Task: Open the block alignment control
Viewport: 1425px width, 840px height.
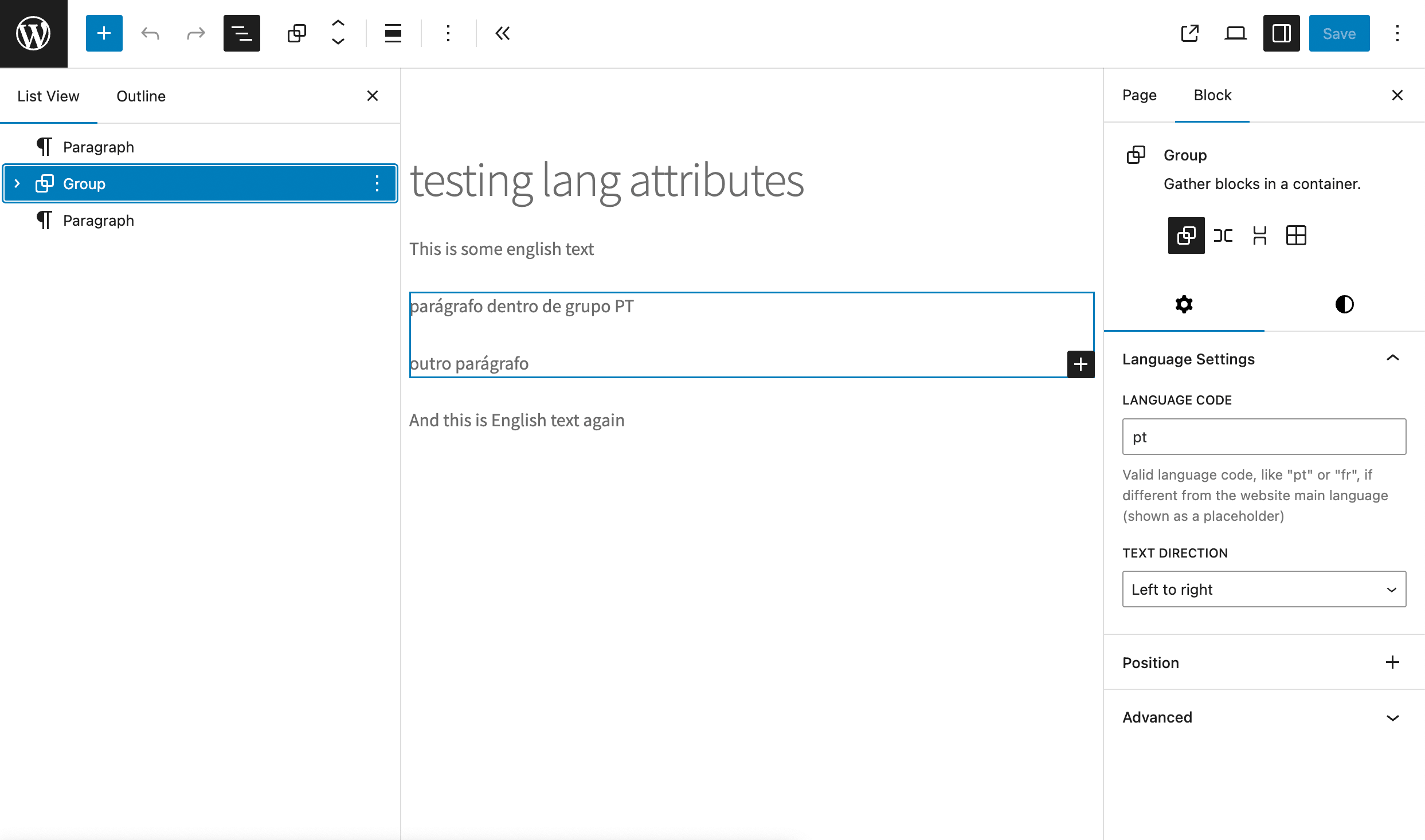Action: pyautogui.click(x=393, y=33)
